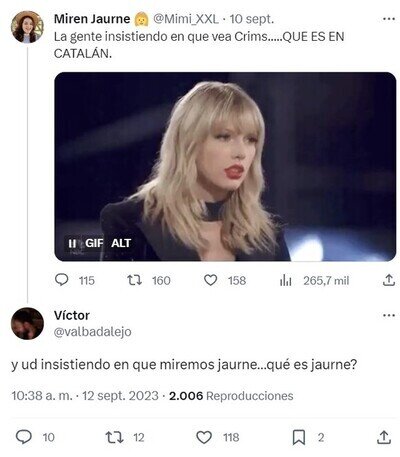
Task: Show ALT description of the GIF
Action: tap(121, 243)
